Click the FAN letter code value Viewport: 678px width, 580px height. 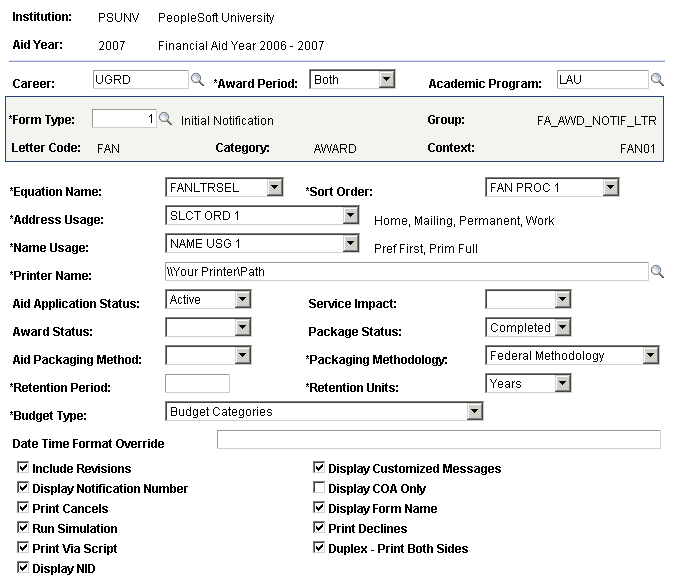tap(108, 149)
